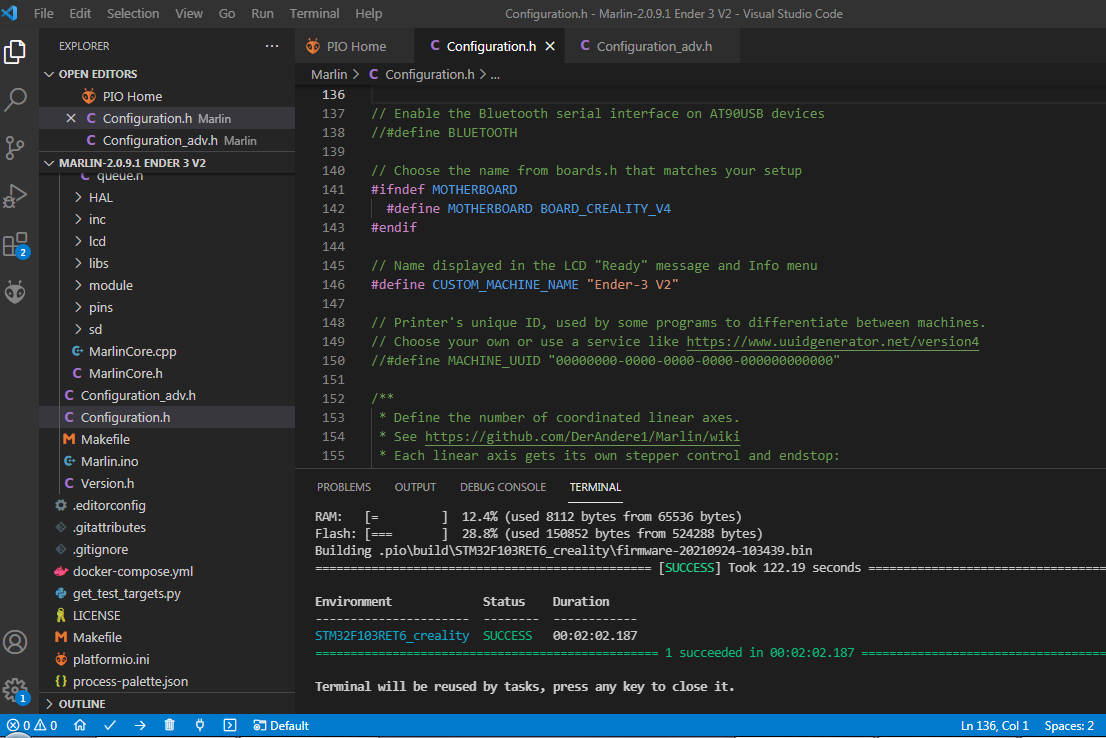This screenshot has height=738, width=1106.
Task: Click PlatformIO Clean trash icon in status bar
Action: [170, 725]
